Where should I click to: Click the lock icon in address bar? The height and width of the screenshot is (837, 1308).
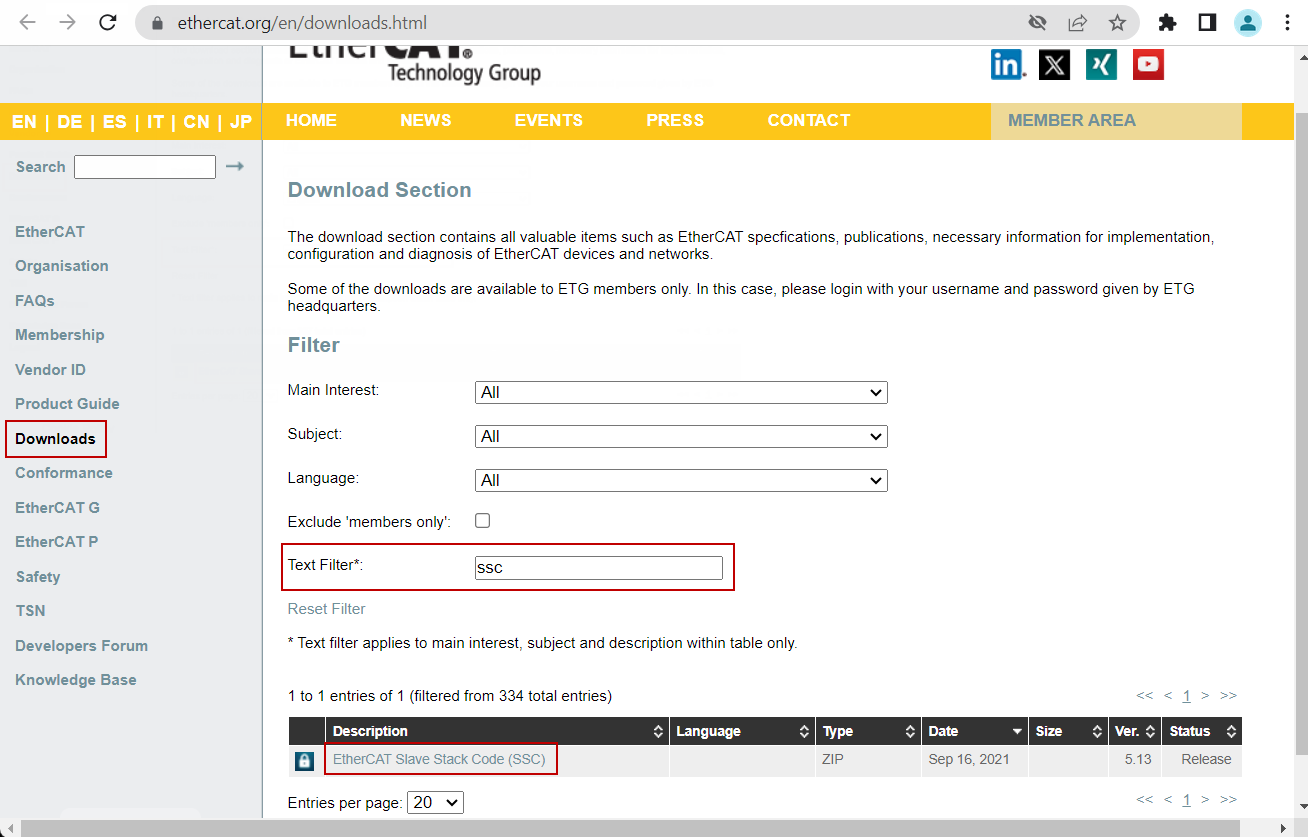pos(156,22)
